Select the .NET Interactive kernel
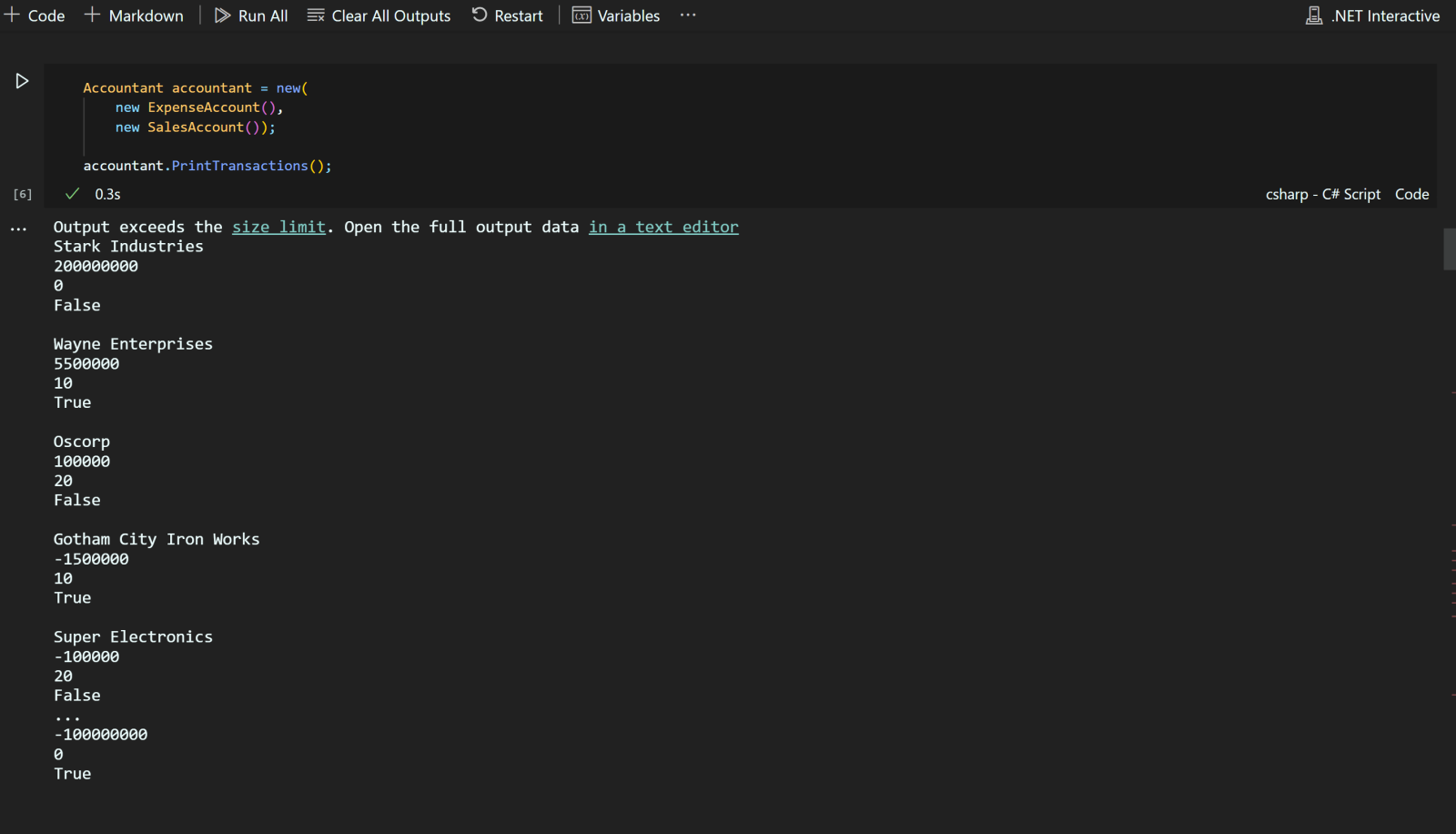 click(1373, 15)
